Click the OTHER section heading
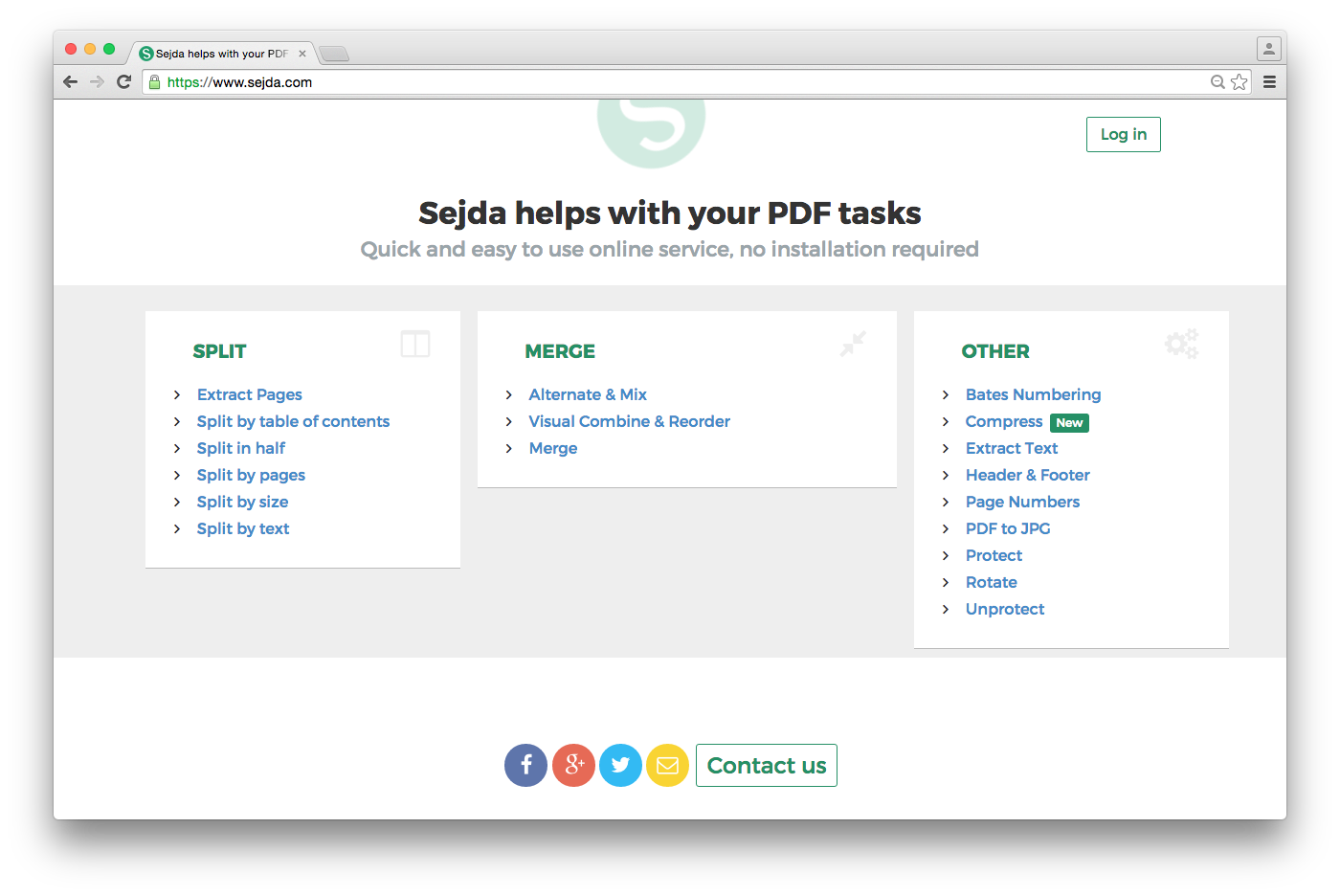 [995, 351]
